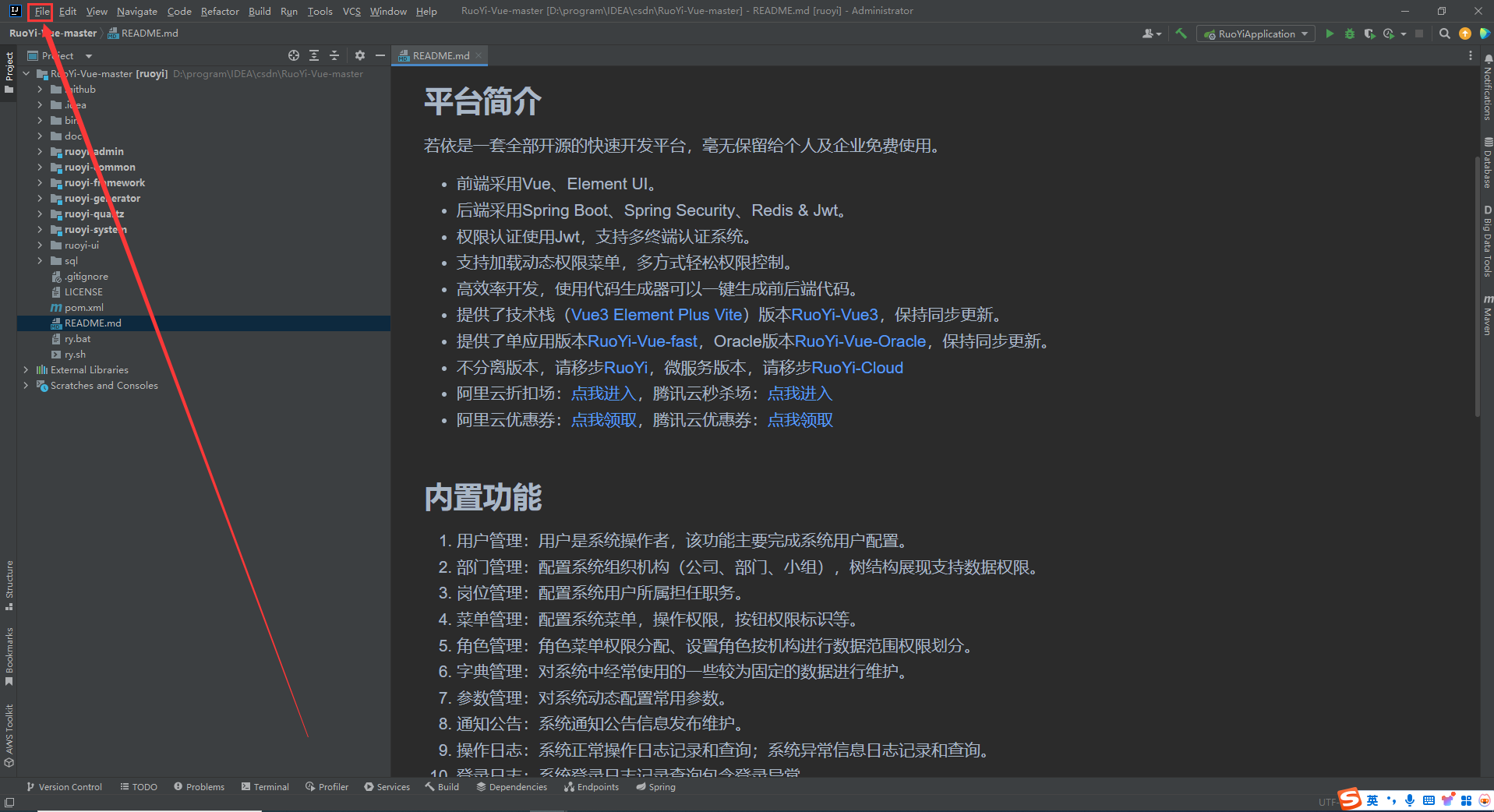Expand the ruoyi-framework module folder
Image resolution: width=1494 pixels, height=812 pixels.
(x=41, y=182)
